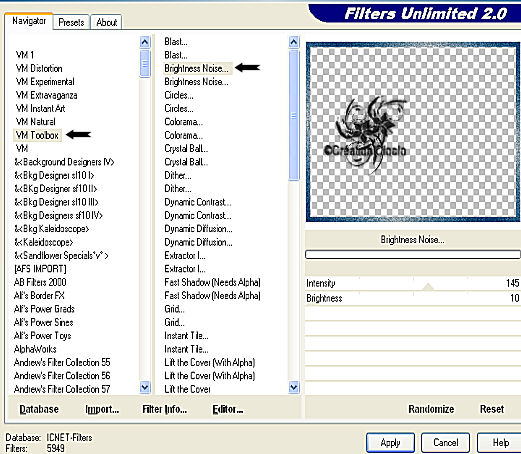Select [AFS IMPORT] category
Screen dimensions: 521x454
40,269
